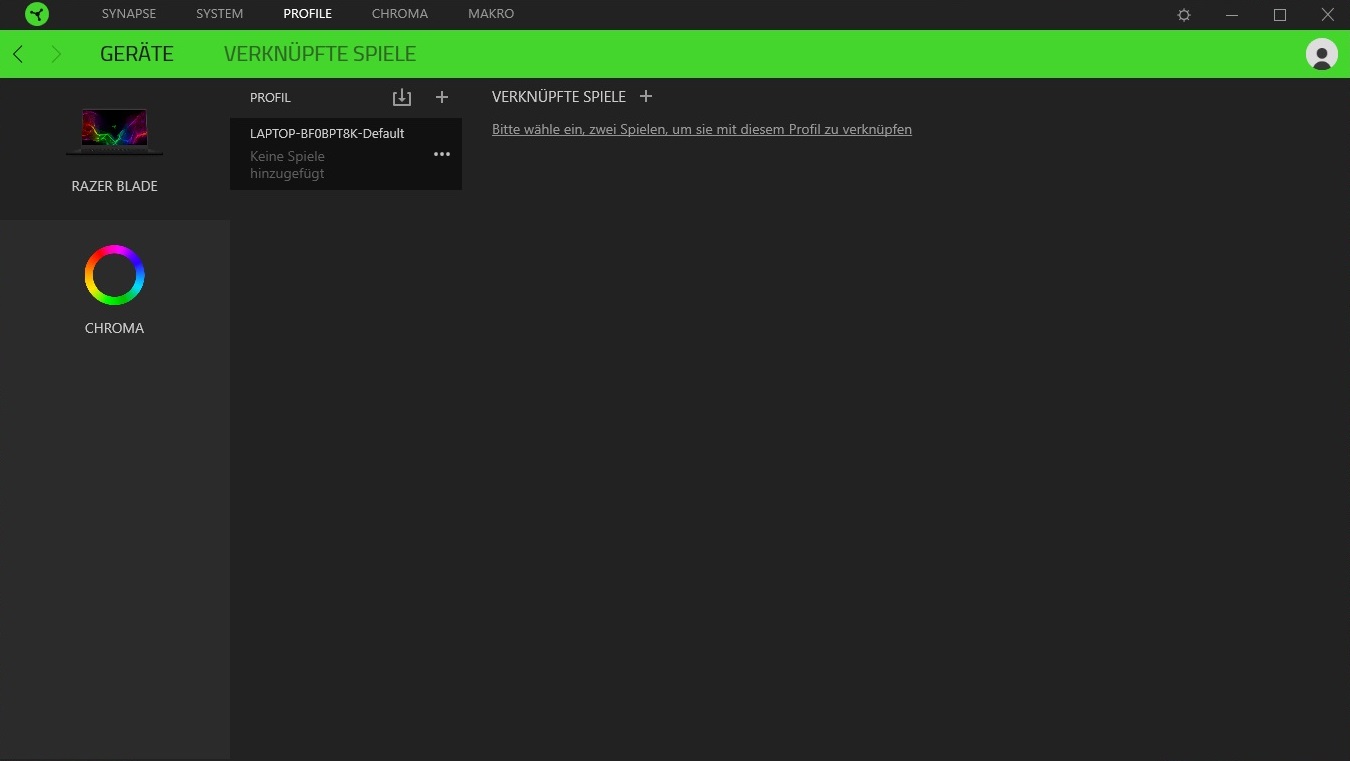Screen dimensions: 1350x761
Task: Minimize the Razer Synapse window
Action: click(1232, 15)
